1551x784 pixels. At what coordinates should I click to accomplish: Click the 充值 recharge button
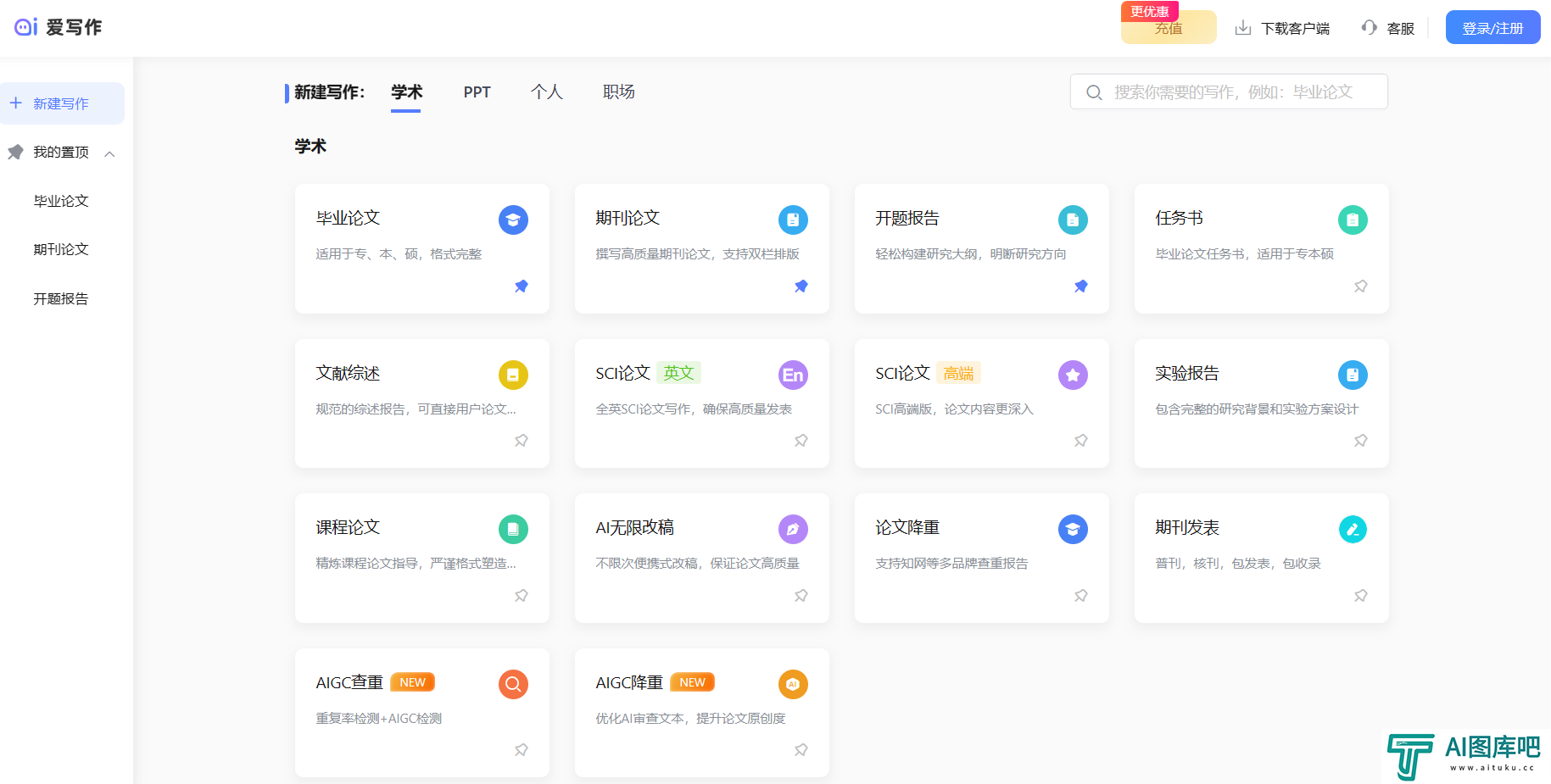tap(1169, 28)
